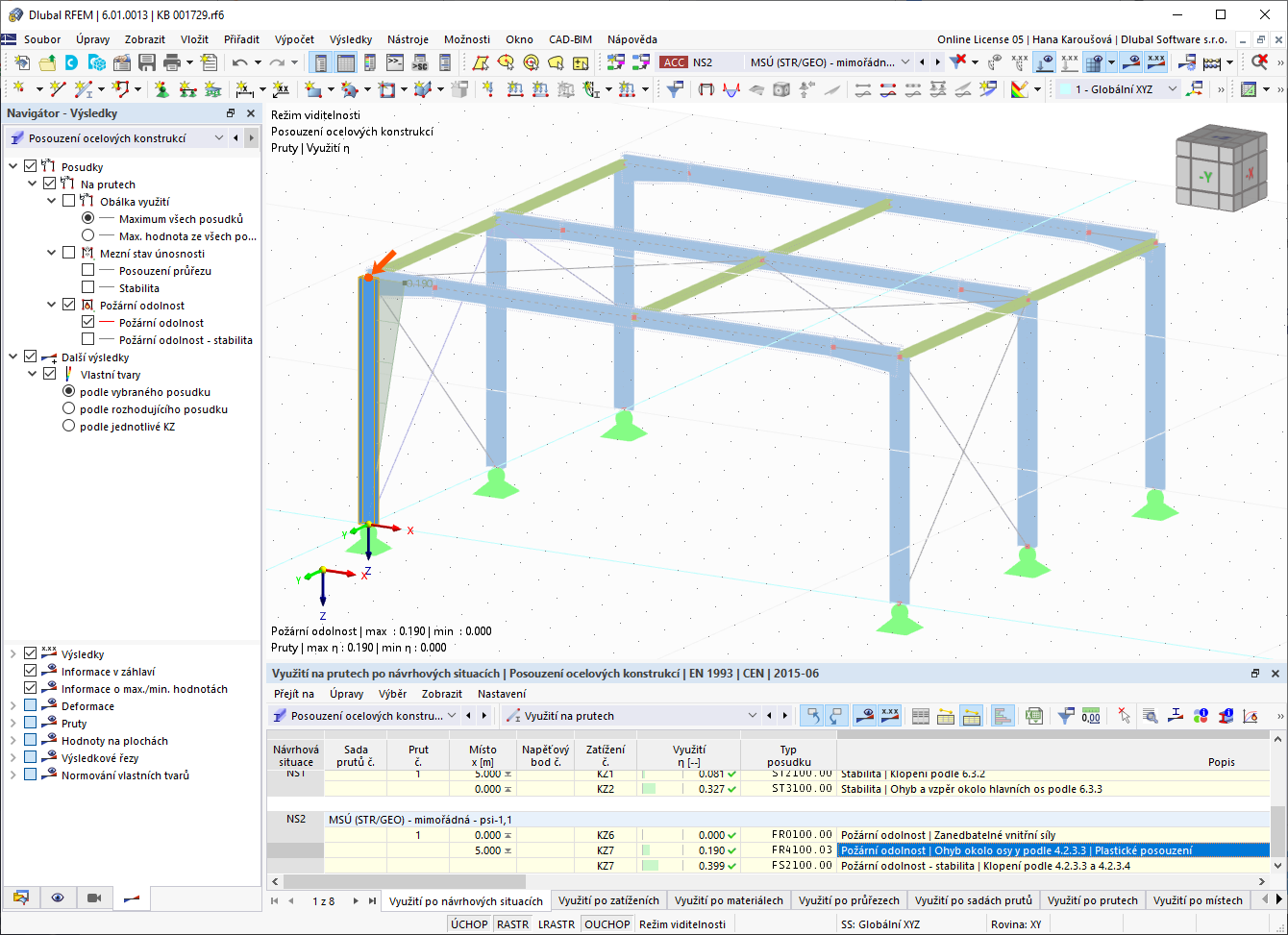The width and height of the screenshot is (1288, 935).
Task: Select podle jednotlivé KZ radio button
Action: click(x=68, y=426)
